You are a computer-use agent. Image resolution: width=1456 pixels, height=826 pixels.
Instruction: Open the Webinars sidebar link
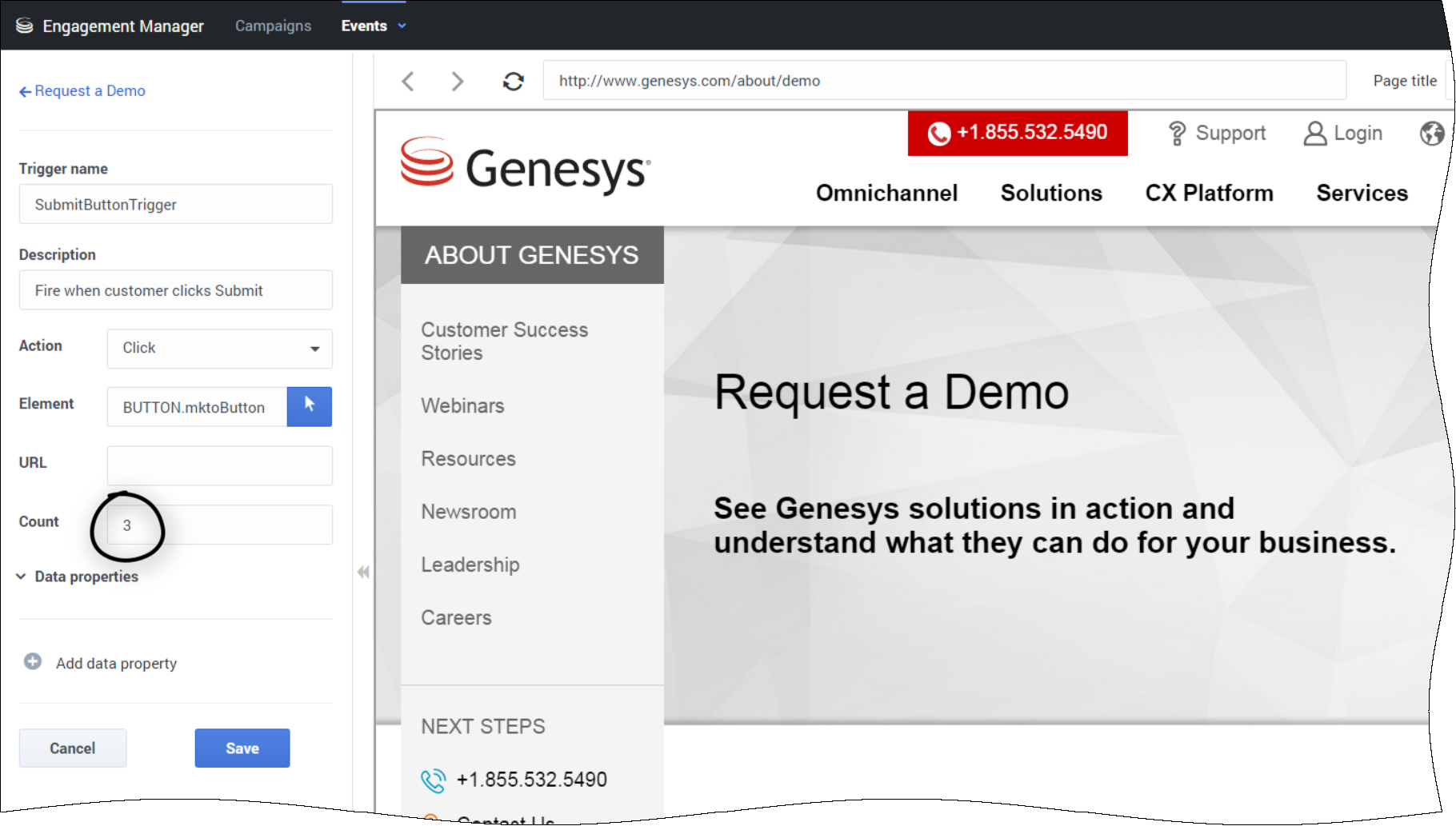point(462,405)
